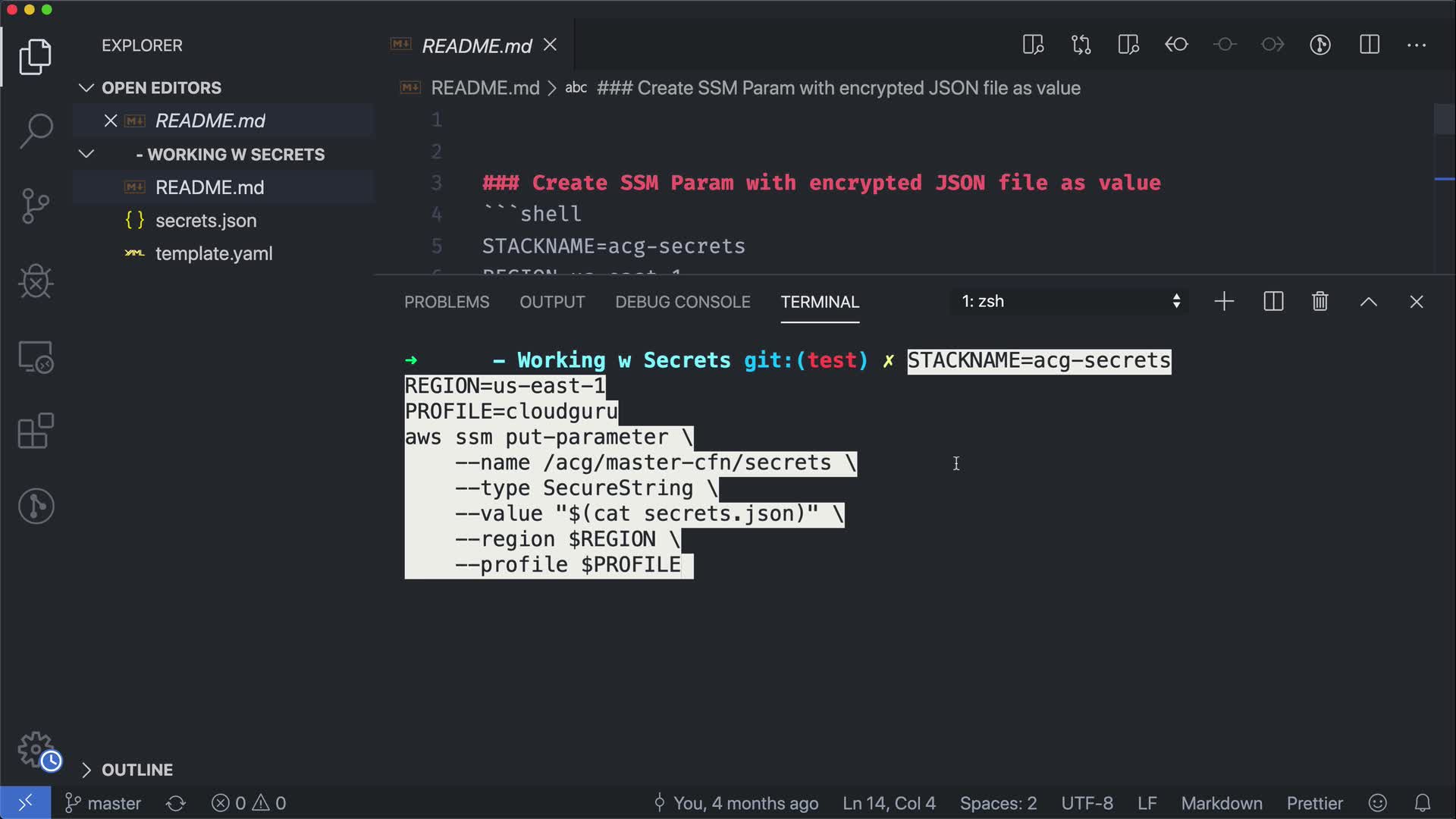Toggle split editor layout button
The height and width of the screenshot is (819, 1456).
tap(1369, 45)
